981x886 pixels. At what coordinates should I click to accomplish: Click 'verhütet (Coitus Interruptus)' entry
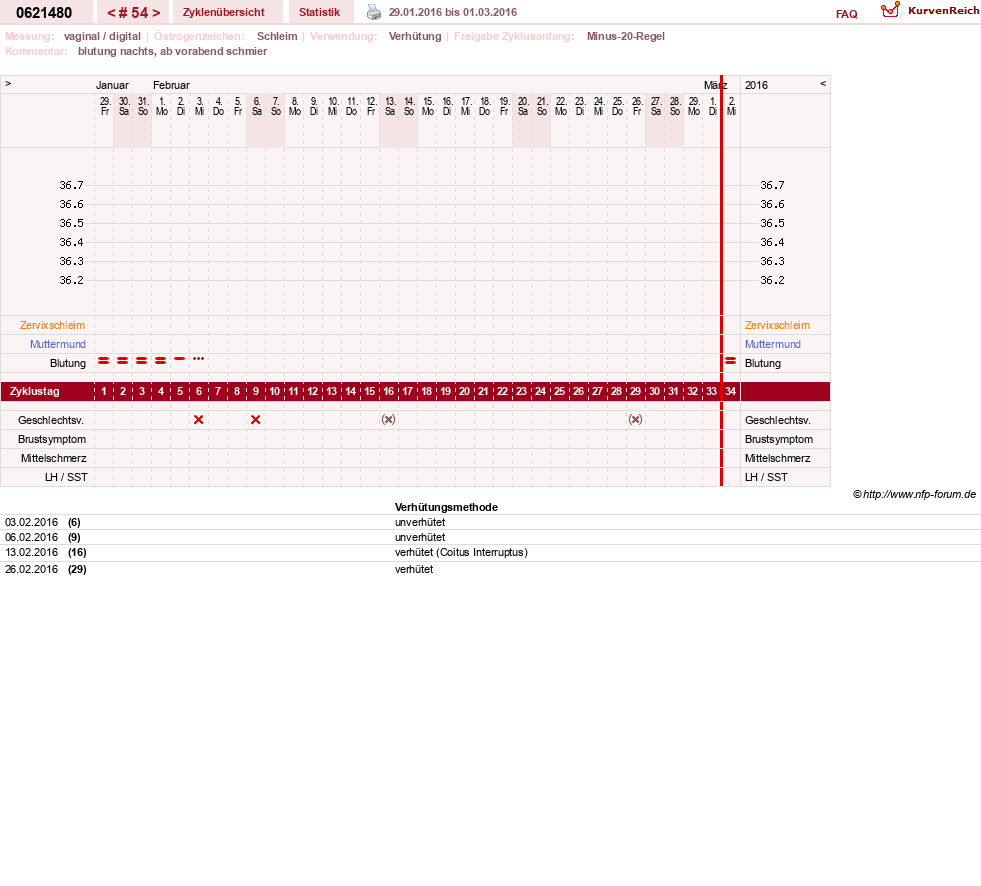pos(461,552)
